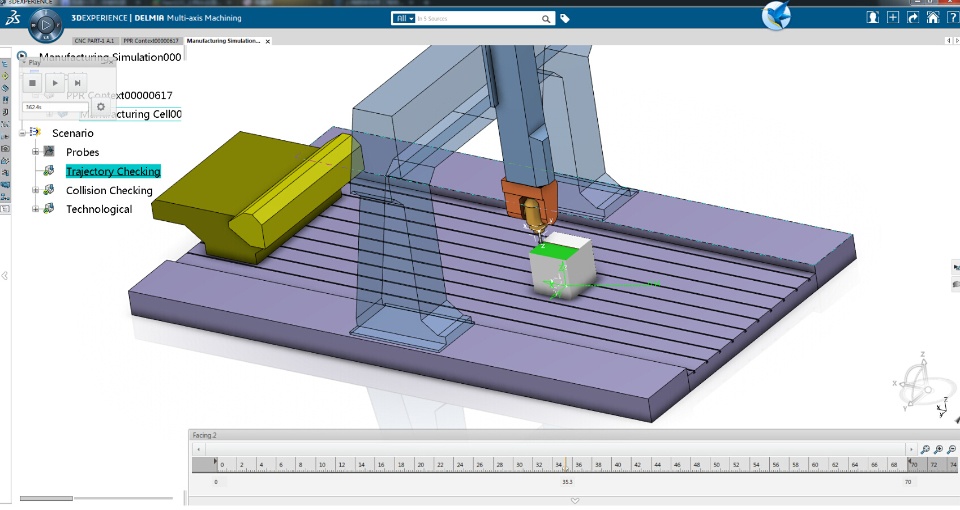
Task: Open the compass app launcher
Action: [45, 25]
